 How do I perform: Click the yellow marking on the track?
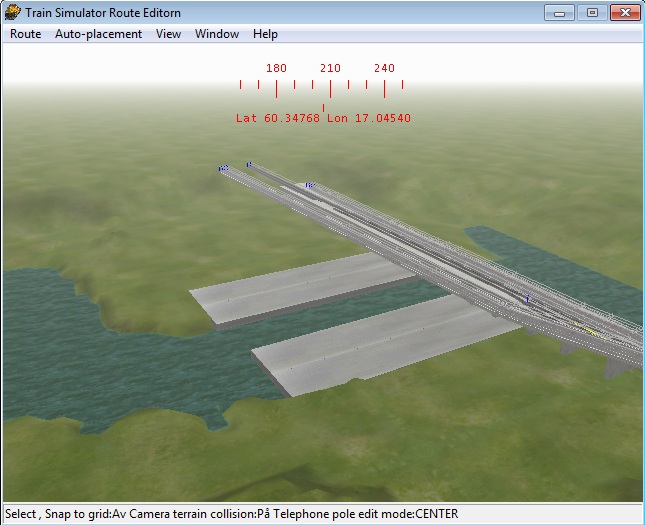[x=592, y=332]
